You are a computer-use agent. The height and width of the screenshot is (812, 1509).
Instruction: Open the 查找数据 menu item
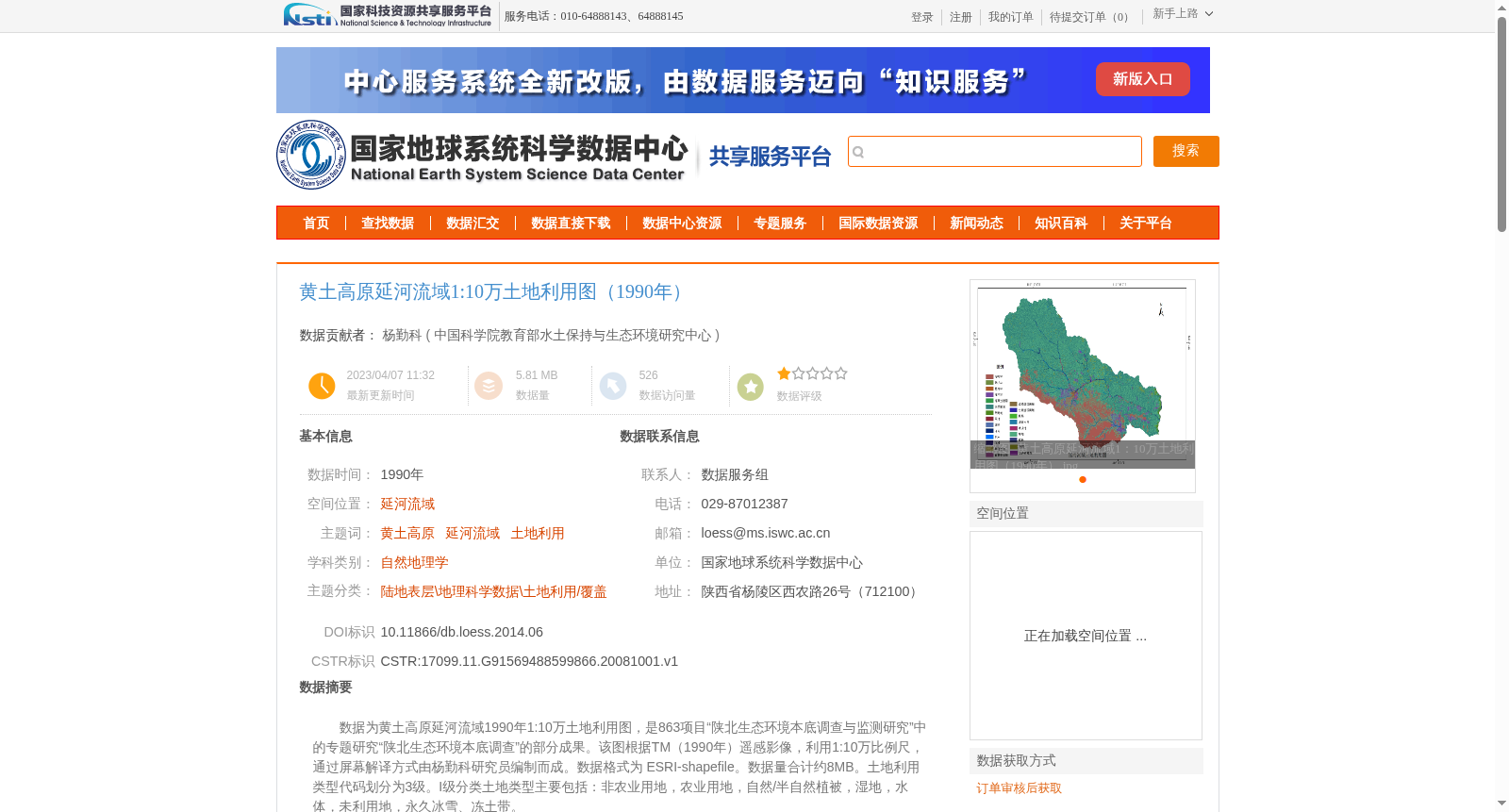(x=388, y=224)
